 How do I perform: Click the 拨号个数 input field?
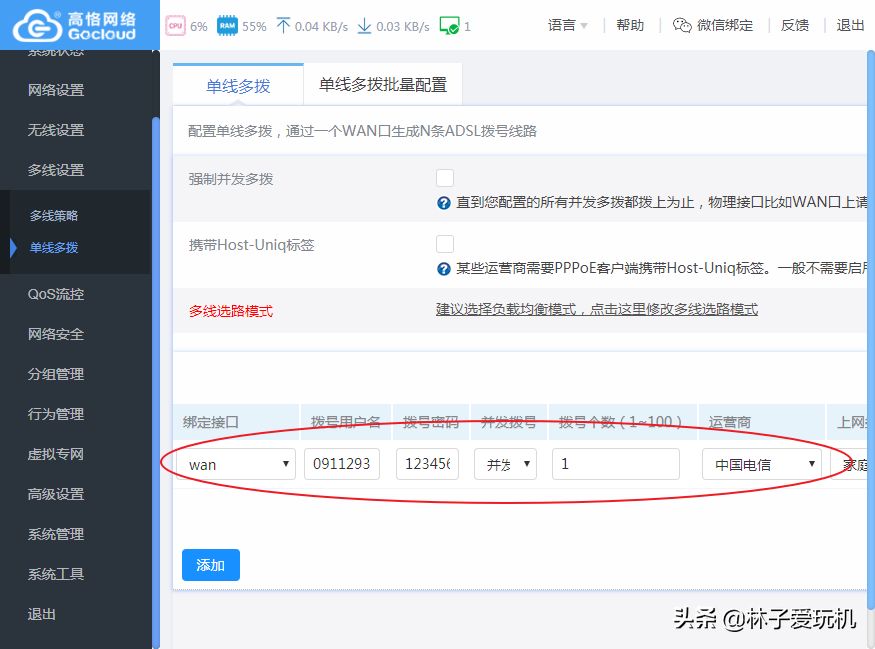click(x=615, y=464)
